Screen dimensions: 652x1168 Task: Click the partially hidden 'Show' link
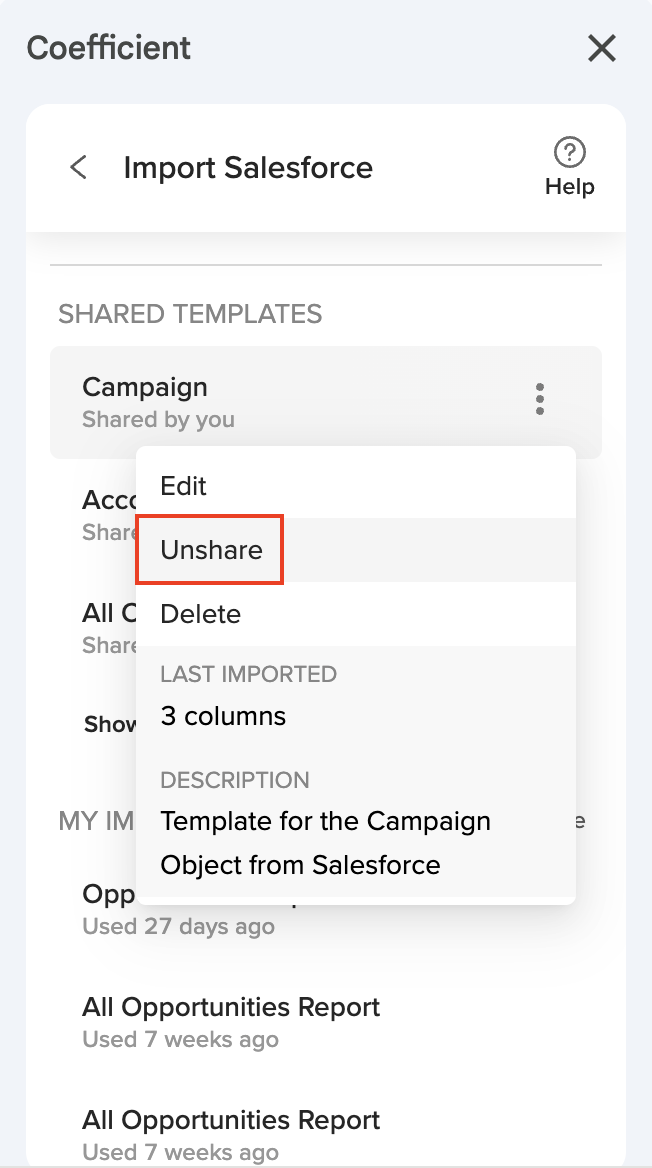click(x=110, y=724)
